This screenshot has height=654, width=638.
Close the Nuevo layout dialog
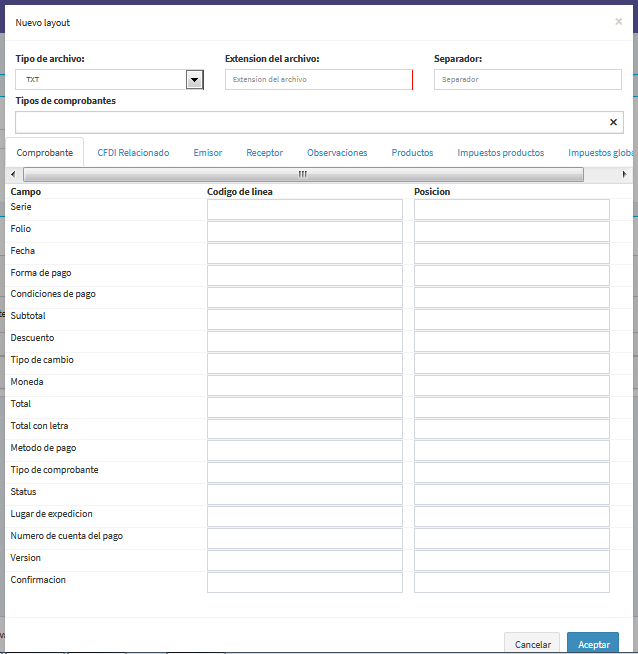click(x=618, y=21)
